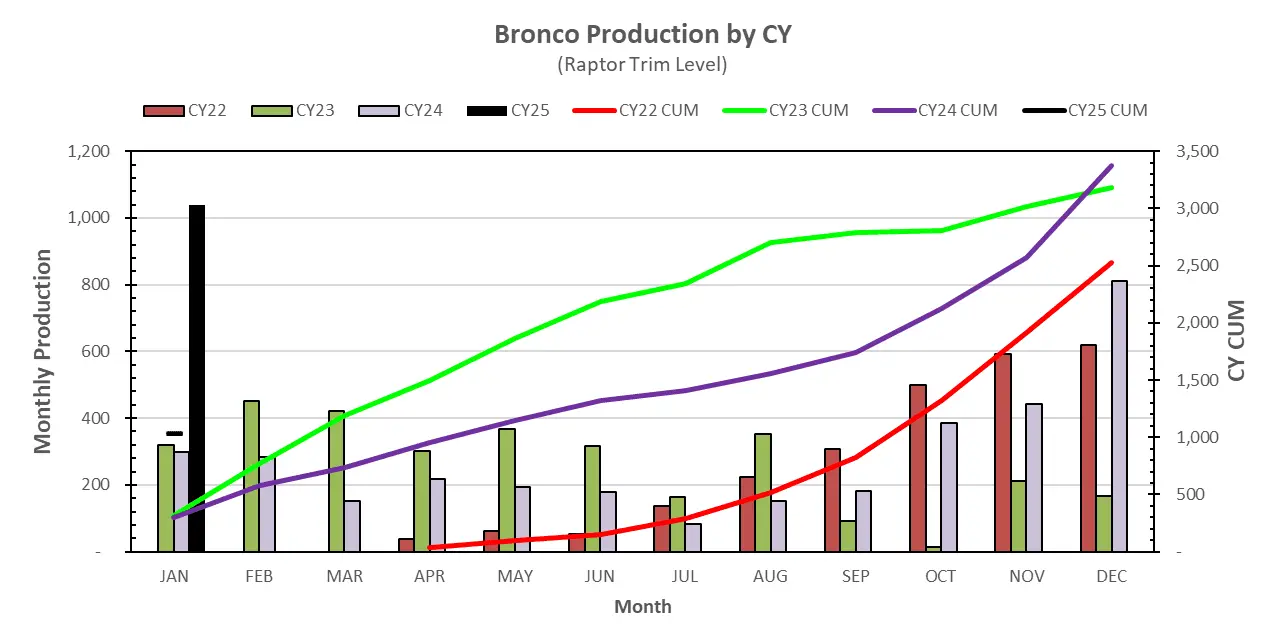
Task: Select the tall black CY25 bar in JAN
Action: pyautogui.click(x=197, y=378)
